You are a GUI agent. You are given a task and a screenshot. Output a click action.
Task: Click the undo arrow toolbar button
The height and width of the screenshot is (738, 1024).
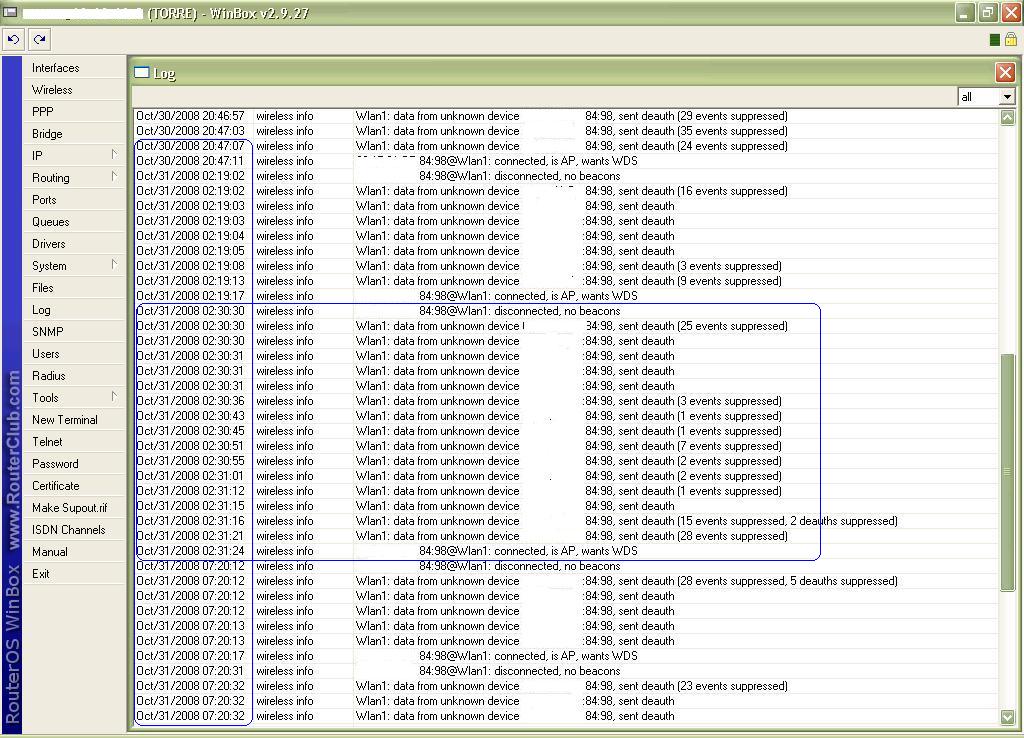pyautogui.click(x=13, y=40)
